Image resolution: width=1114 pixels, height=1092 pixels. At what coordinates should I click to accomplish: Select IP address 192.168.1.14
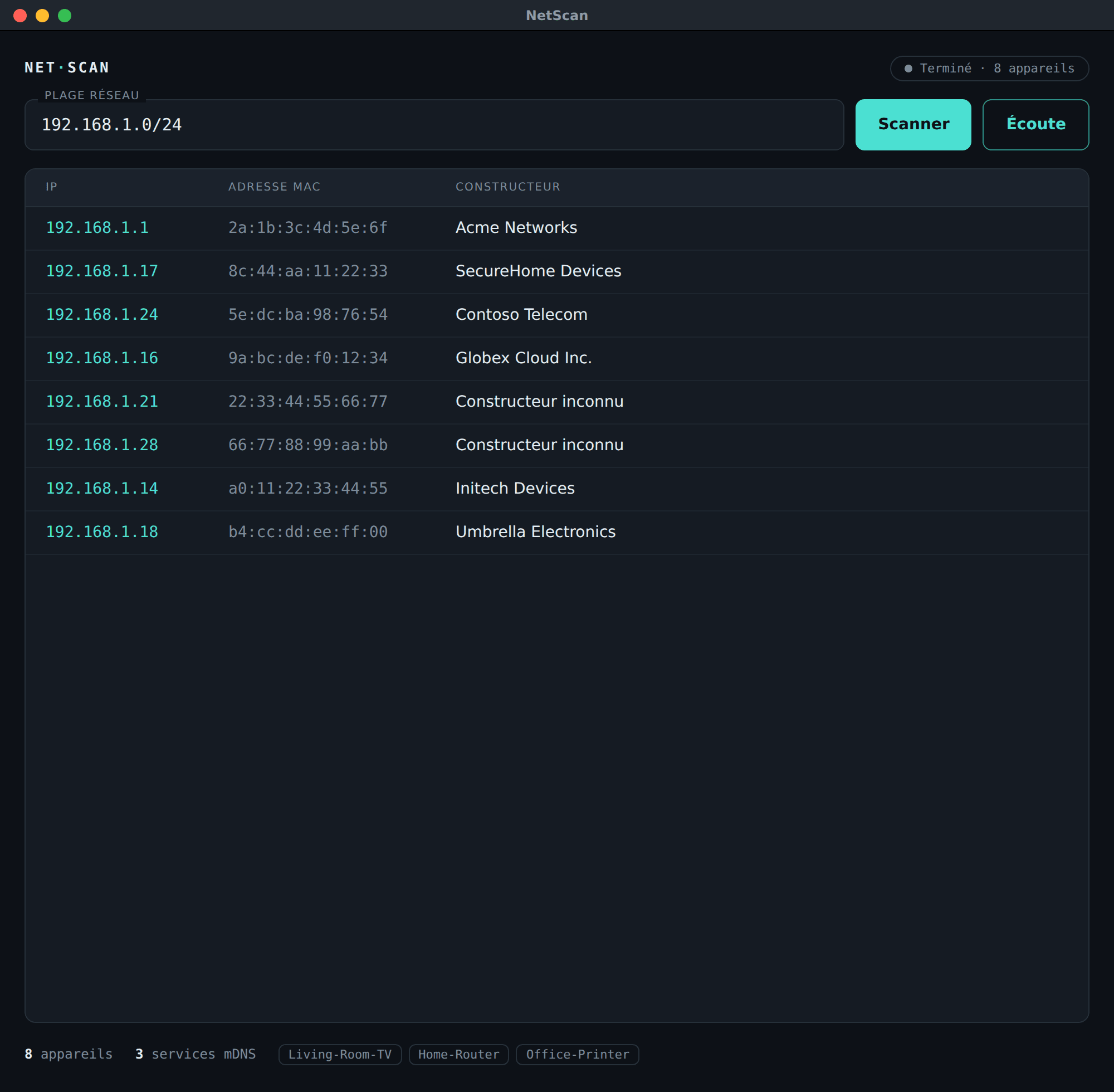(102, 489)
